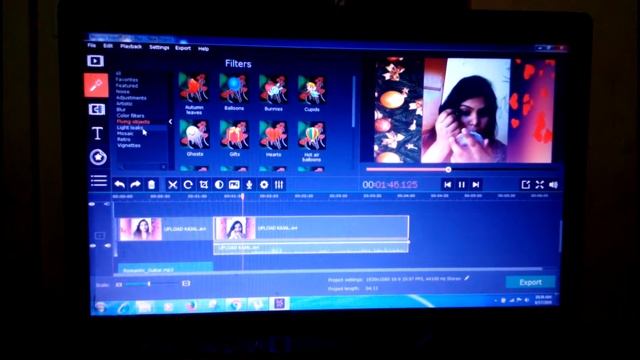Select the Romantic_Guitar audio clip
Image resolution: width=640 pixels, height=360 pixels.
coord(165,268)
